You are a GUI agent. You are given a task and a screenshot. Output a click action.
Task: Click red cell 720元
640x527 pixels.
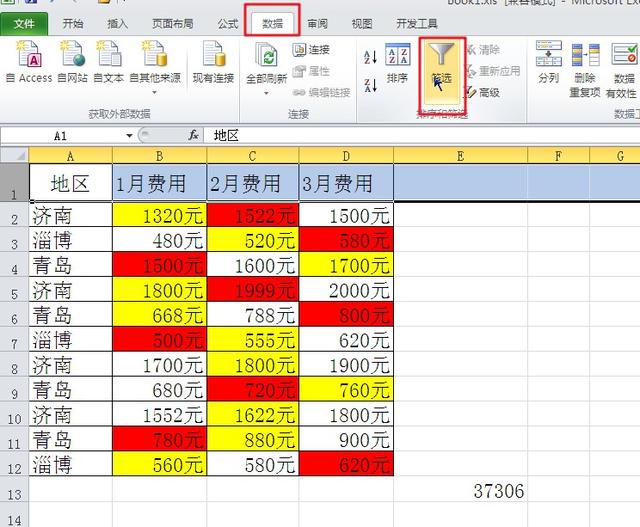(x=253, y=389)
